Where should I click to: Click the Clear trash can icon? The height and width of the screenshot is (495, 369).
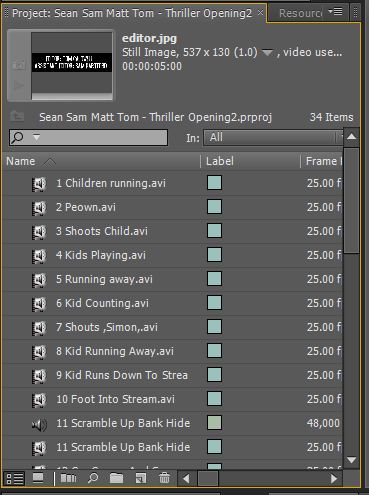tap(164, 479)
